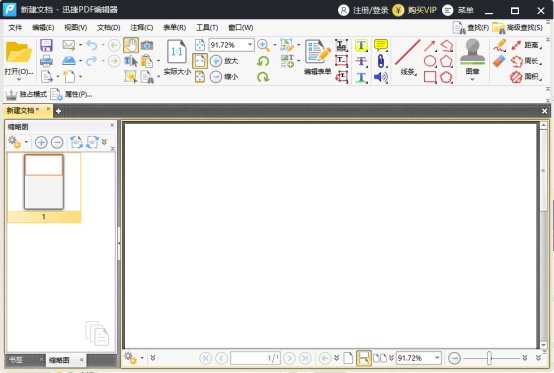
Task: Select the sticky note comment tool
Action: 381,45
